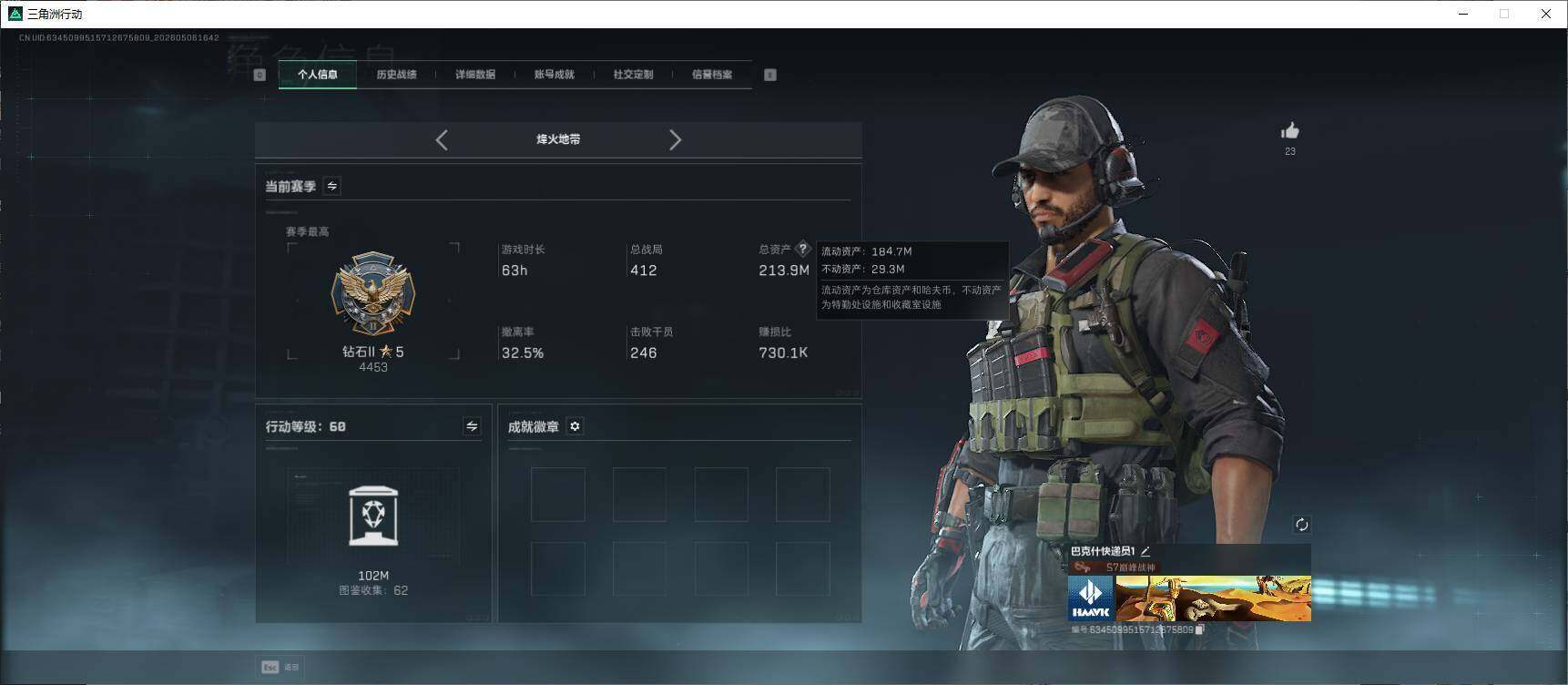Click the HAAVK avatar
The height and width of the screenshot is (685, 1568).
pos(1091,598)
